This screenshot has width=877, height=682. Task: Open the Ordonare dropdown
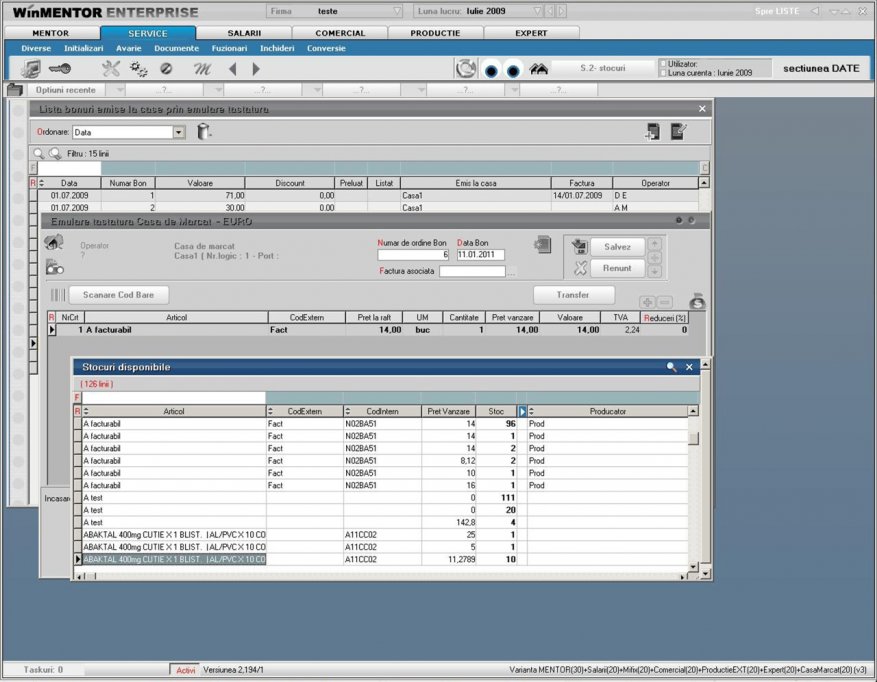pos(179,132)
